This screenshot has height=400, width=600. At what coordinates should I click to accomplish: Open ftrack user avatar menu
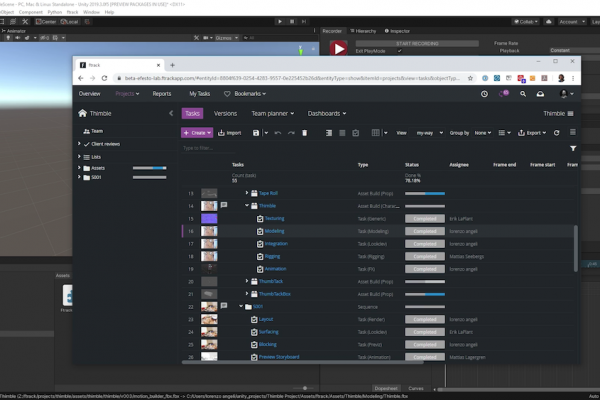566,94
